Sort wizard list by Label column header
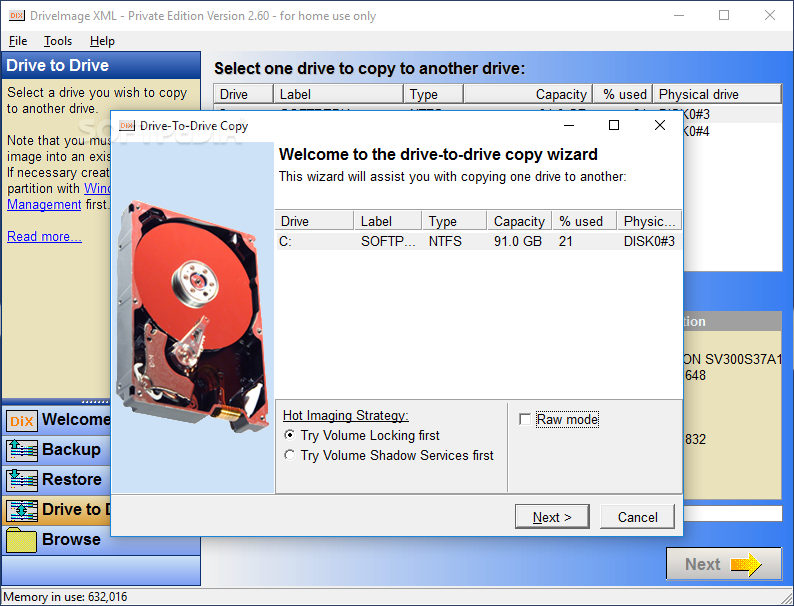The height and width of the screenshot is (606, 794). [x=388, y=221]
